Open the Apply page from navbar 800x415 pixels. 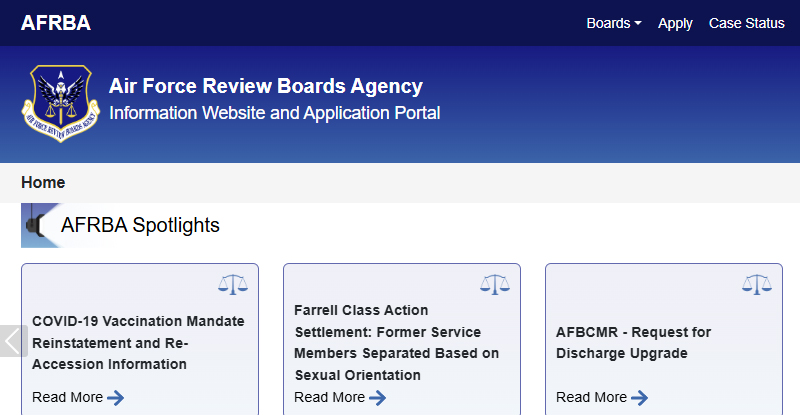(x=675, y=23)
